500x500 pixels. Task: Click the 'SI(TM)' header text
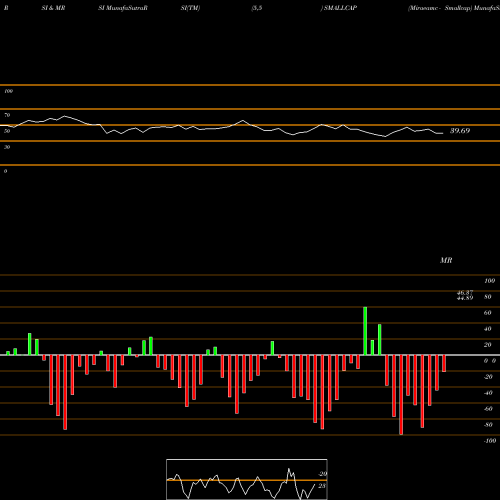(190, 8)
